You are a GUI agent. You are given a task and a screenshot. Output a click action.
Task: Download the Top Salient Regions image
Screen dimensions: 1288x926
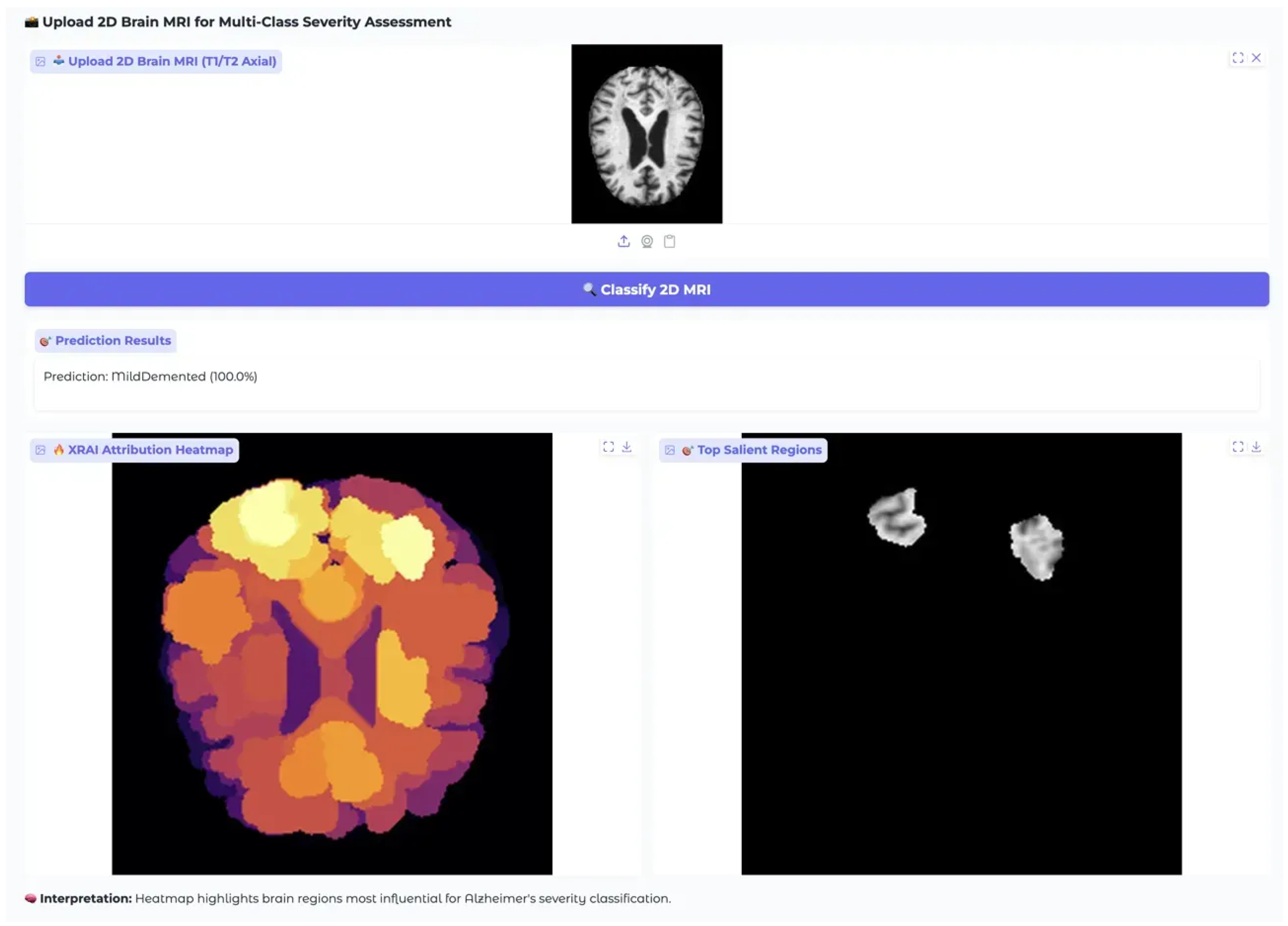coord(1256,447)
